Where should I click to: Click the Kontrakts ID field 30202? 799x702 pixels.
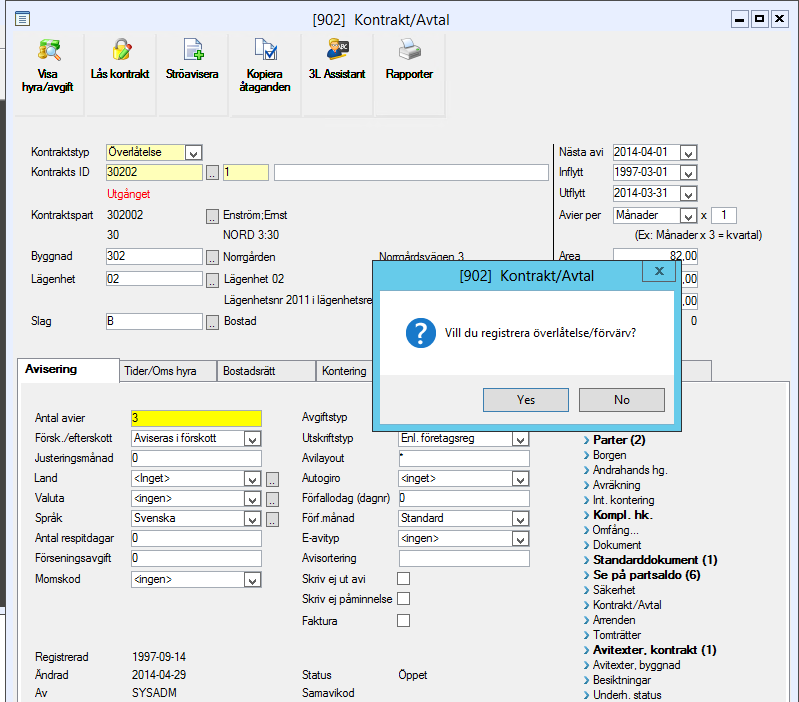click(154, 172)
